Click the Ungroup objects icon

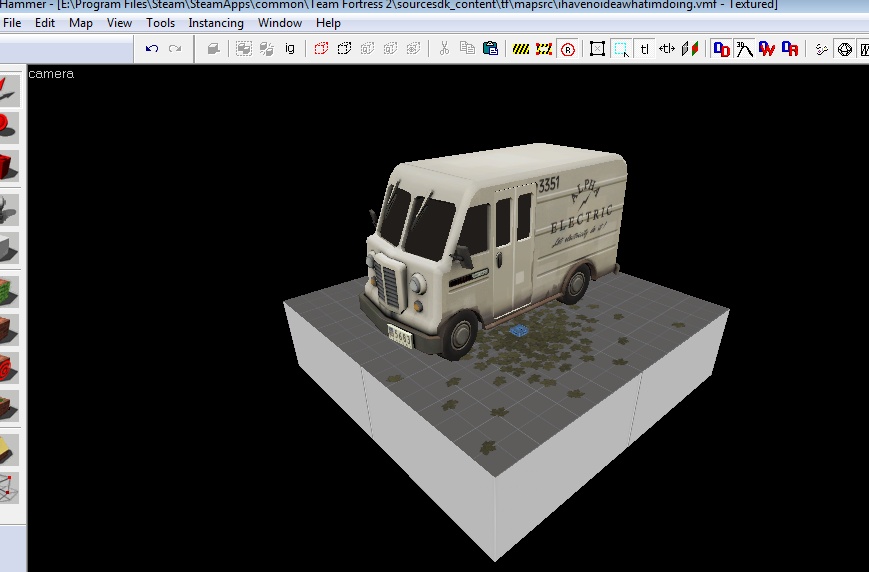tap(267, 49)
